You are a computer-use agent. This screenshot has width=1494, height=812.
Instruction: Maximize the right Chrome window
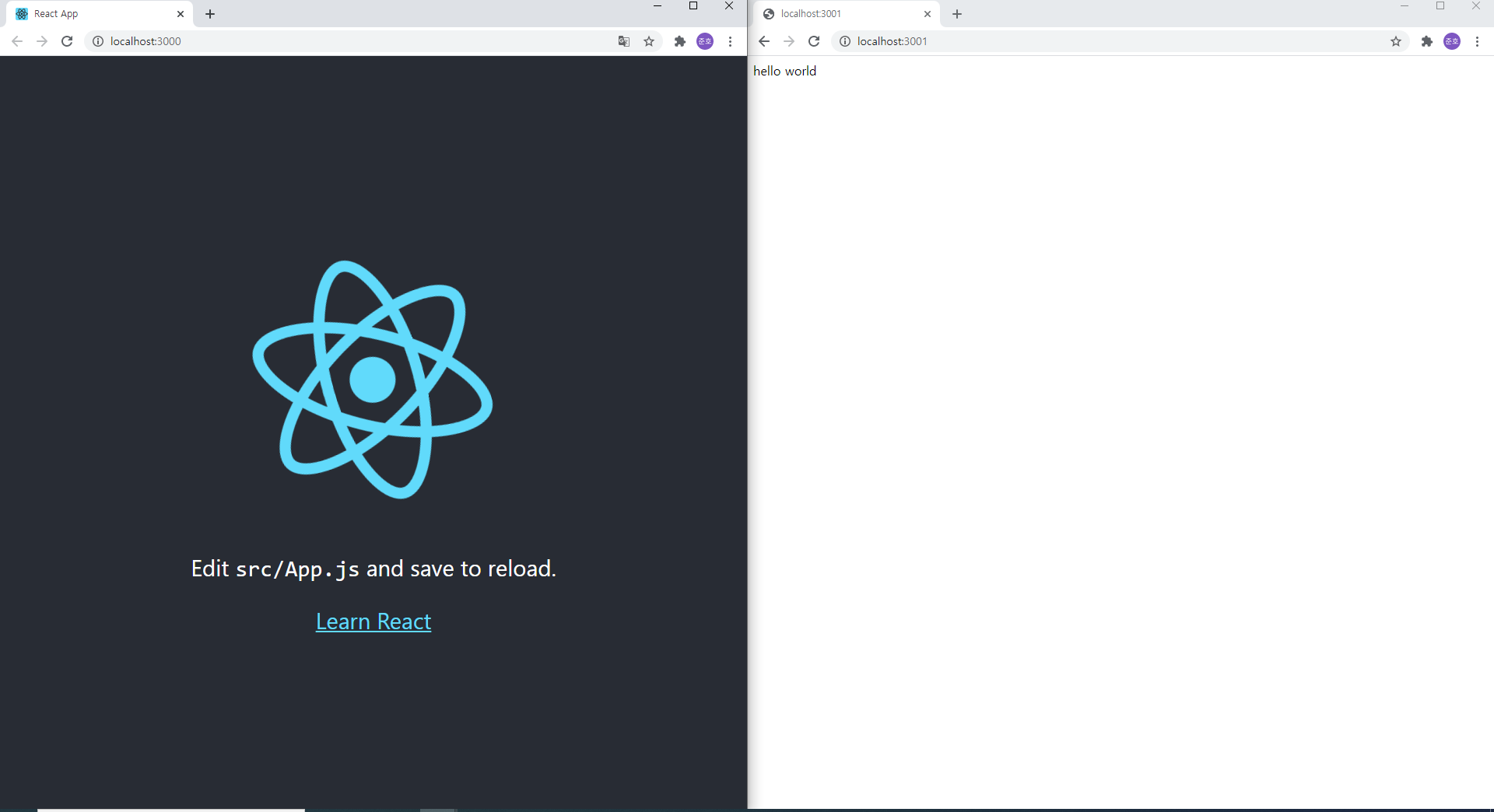1440,6
